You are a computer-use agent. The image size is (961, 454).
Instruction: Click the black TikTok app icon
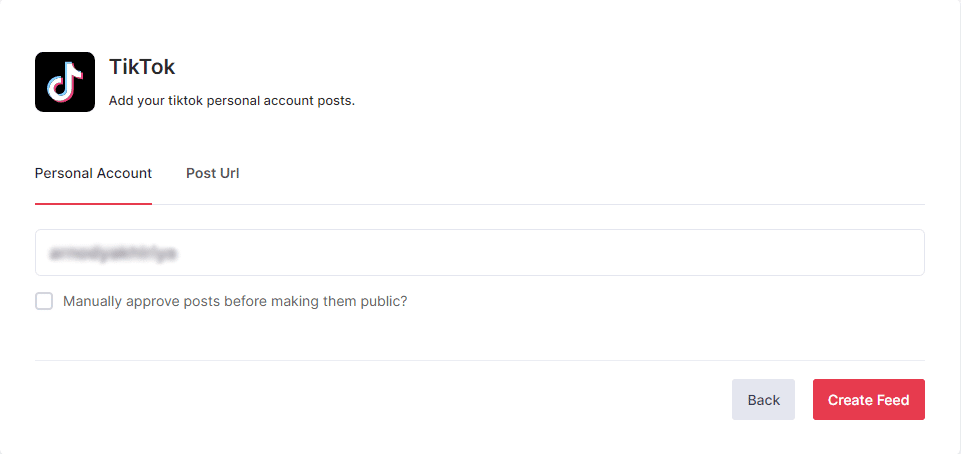(x=65, y=82)
